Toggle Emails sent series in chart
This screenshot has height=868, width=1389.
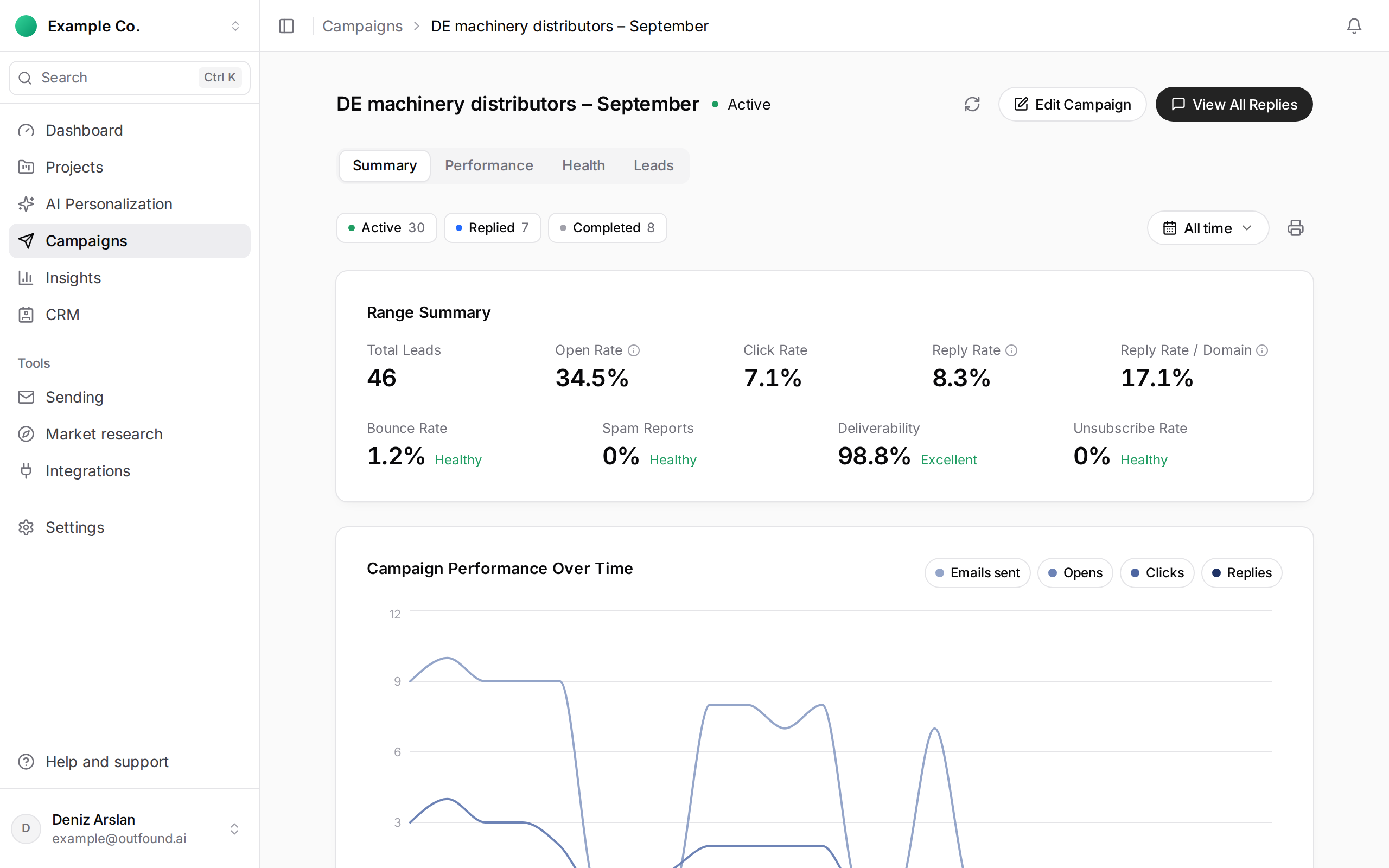pyautogui.click(x=978, y=573)
